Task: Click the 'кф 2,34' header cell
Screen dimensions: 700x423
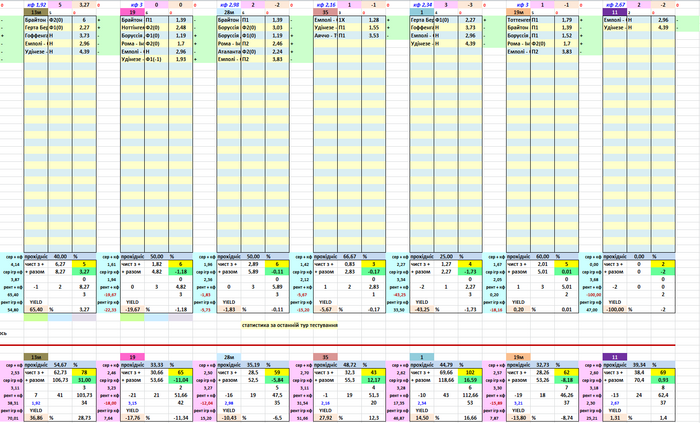Action: coord(422,4)
